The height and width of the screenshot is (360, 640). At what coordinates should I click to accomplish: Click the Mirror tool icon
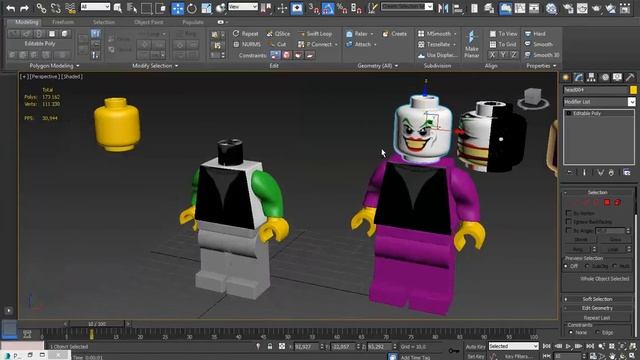(x=443, y=8)
